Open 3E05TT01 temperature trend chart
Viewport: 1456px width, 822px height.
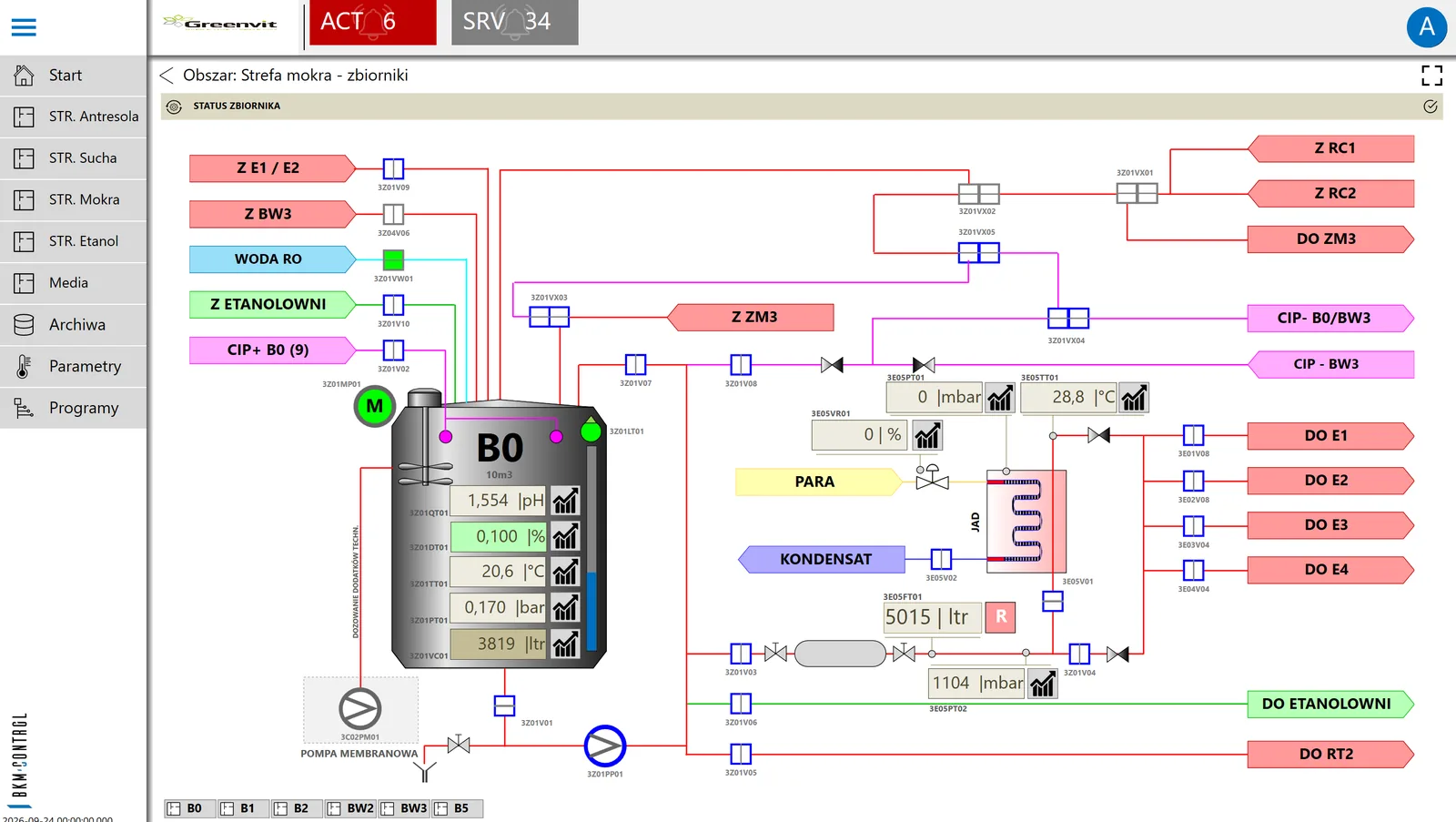[x=1133, y=398]
